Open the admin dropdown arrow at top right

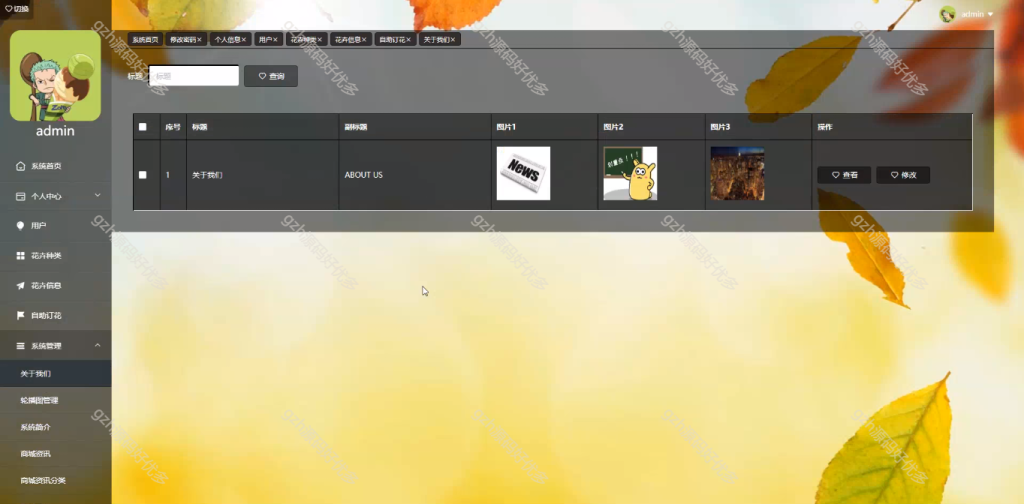[x=990, y=14]
